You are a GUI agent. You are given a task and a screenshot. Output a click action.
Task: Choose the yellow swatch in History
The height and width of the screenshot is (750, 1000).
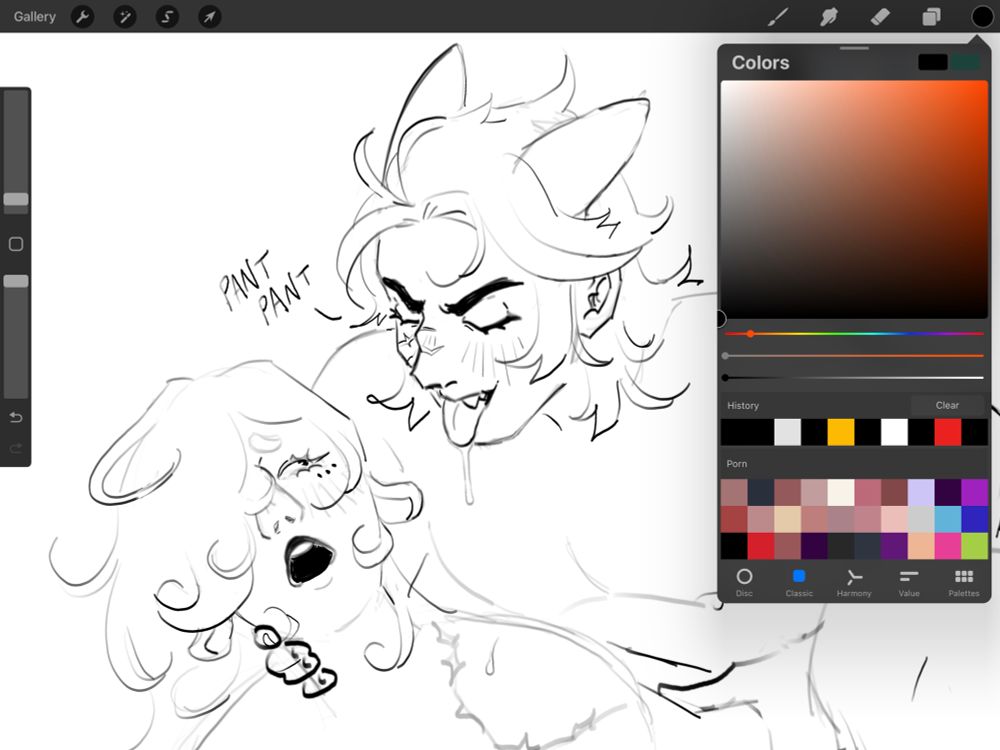pos(841,432)
